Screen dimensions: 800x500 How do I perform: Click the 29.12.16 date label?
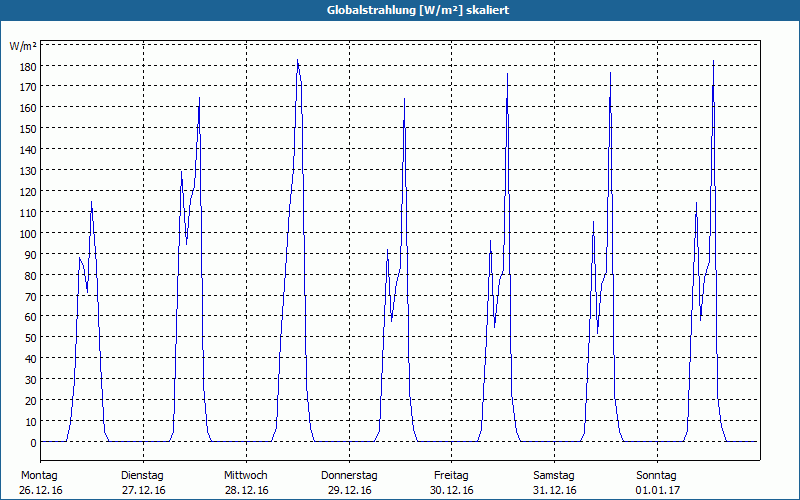pyautogui.click(x=349, y=491)
